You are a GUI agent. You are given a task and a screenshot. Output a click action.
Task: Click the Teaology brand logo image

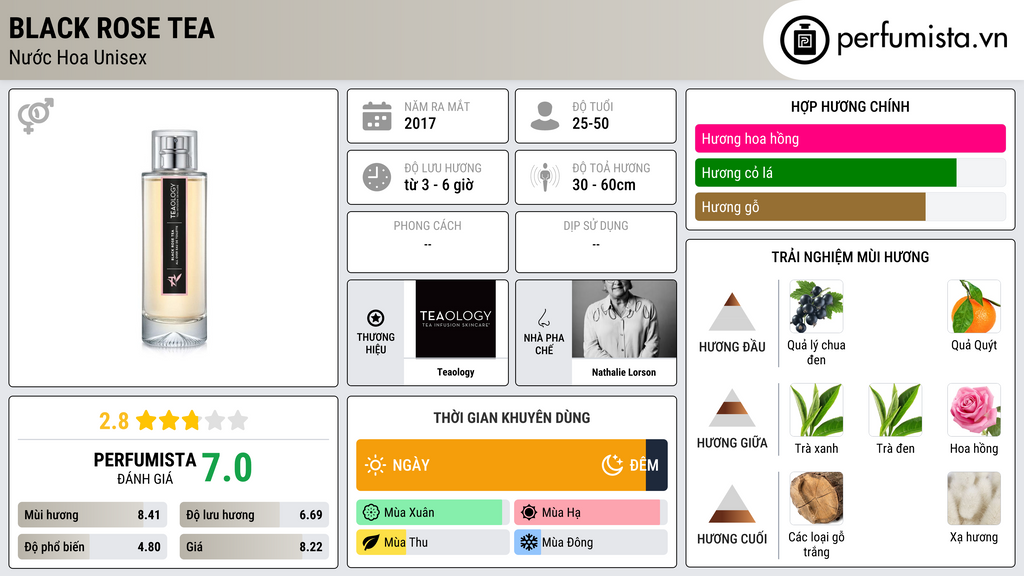tap(456, 319)
